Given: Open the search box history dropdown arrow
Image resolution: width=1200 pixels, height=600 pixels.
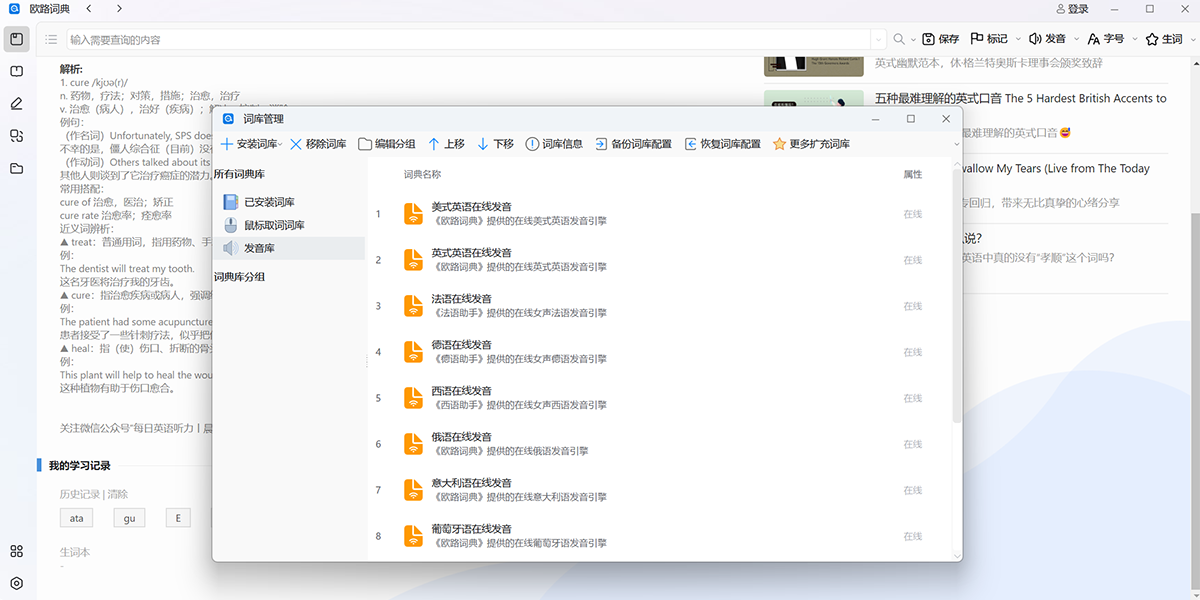Looking at the screenshot, I should pos(878,39).
